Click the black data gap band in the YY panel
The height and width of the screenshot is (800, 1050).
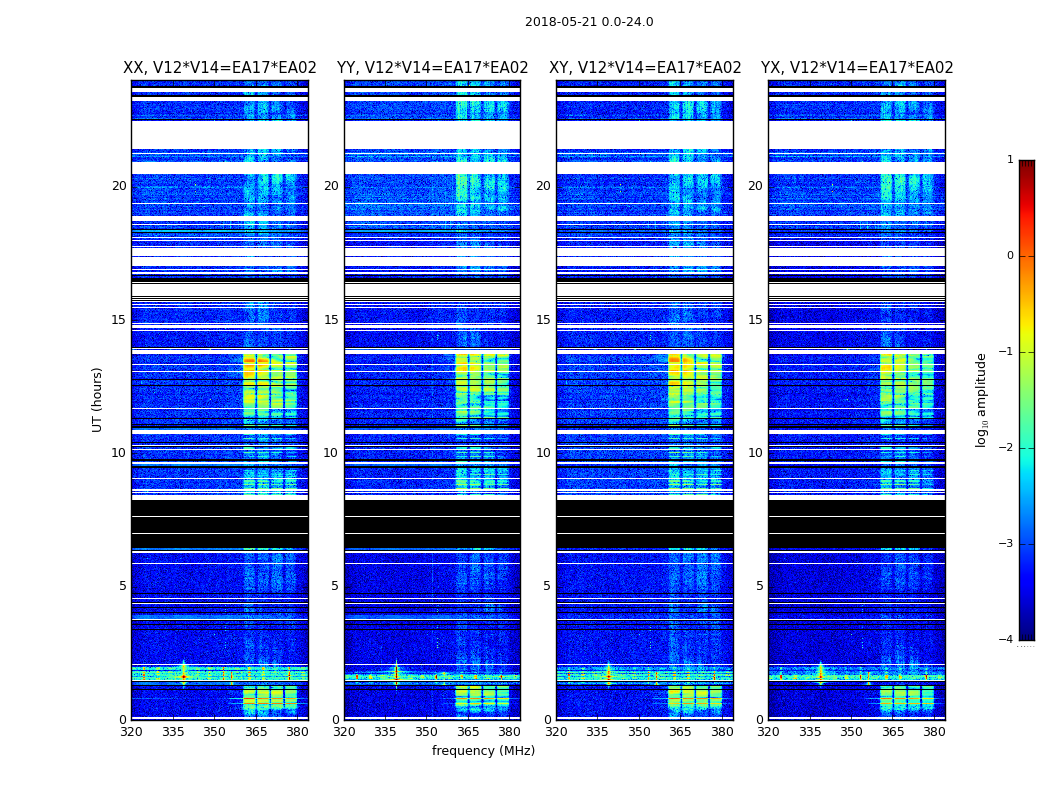(x=432, y=524)
